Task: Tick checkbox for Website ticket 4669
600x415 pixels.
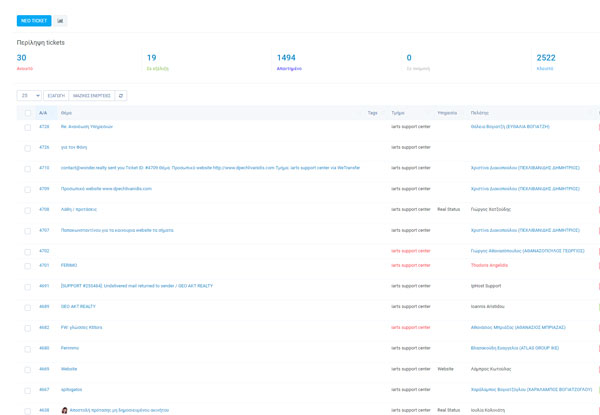Action: point(28,370)
